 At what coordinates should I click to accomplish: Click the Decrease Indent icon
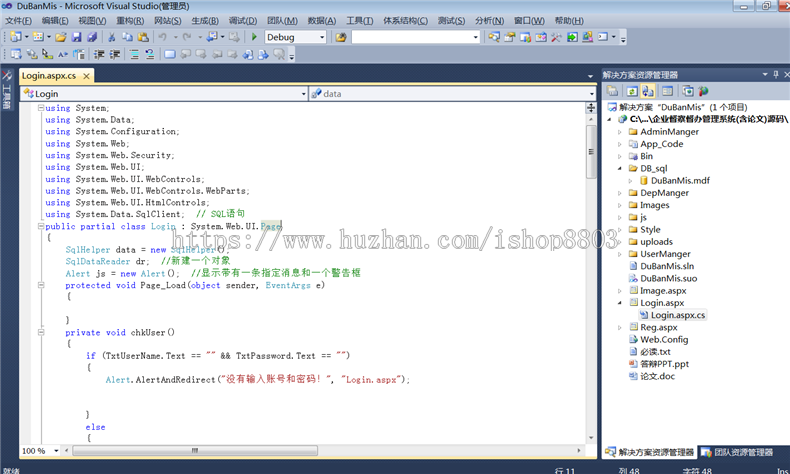point(99,54)
